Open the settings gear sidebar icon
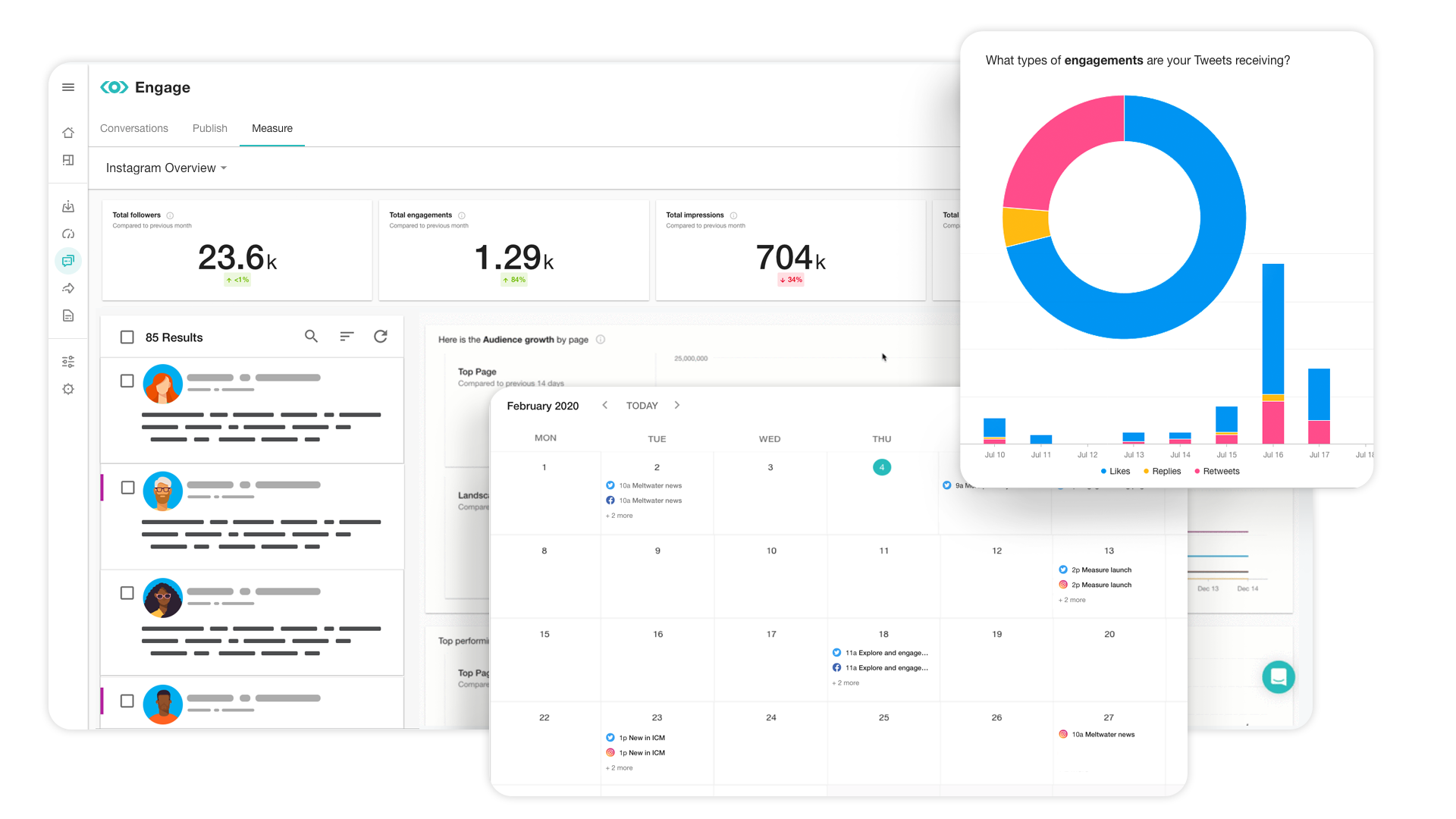 click(68, 389)
